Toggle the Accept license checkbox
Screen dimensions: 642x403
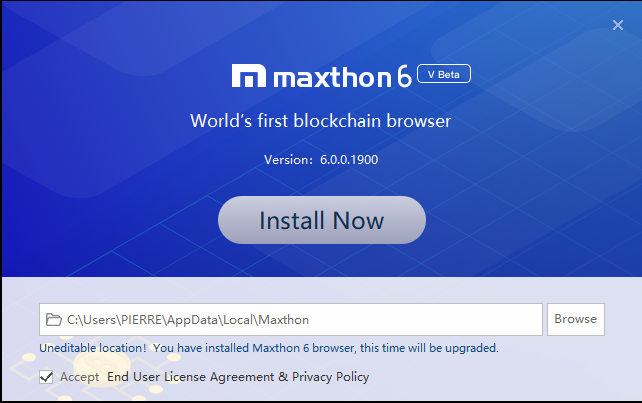coord(46,377)
